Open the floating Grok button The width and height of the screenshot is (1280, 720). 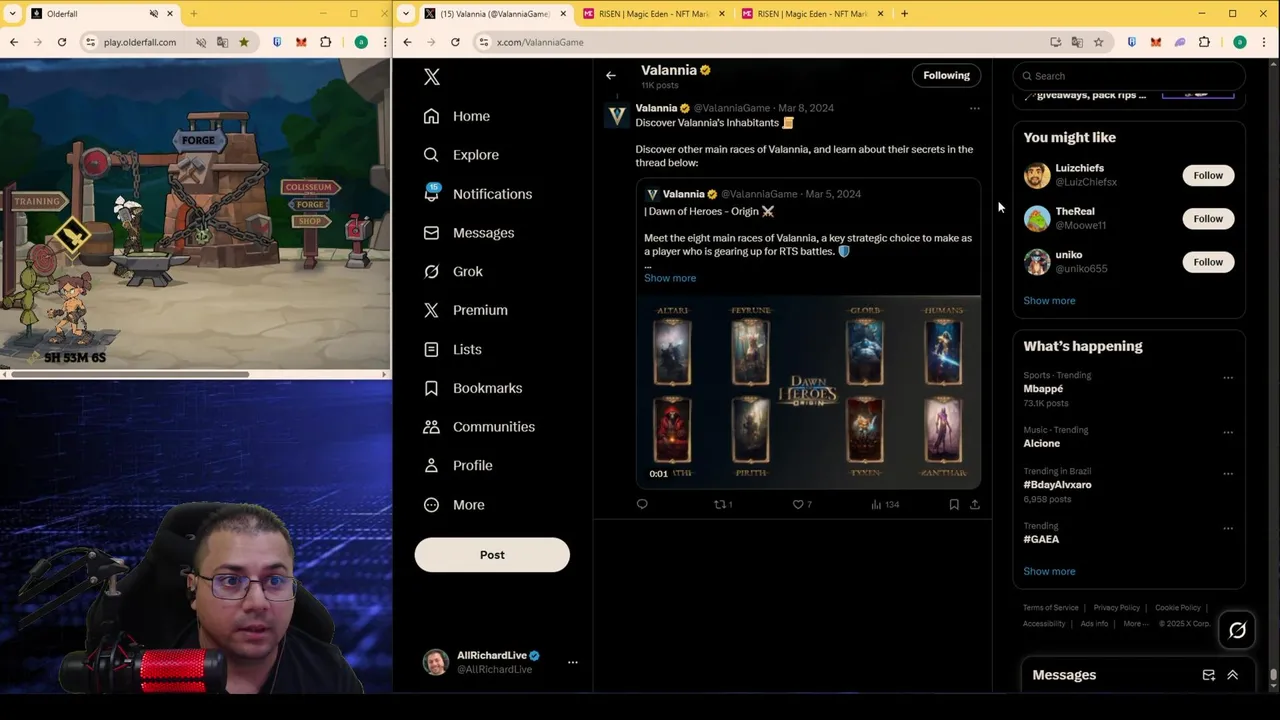(1237, 630)
